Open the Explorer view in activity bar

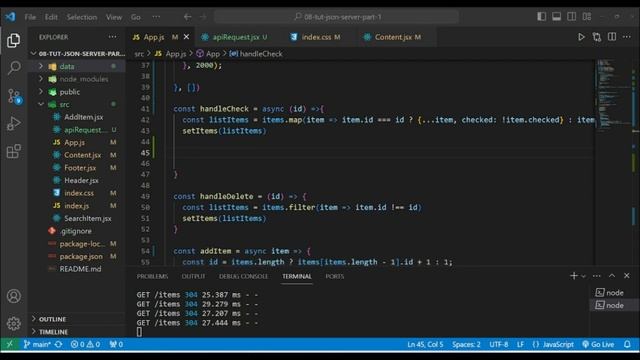pyautogui.click(x=13, y=40)
